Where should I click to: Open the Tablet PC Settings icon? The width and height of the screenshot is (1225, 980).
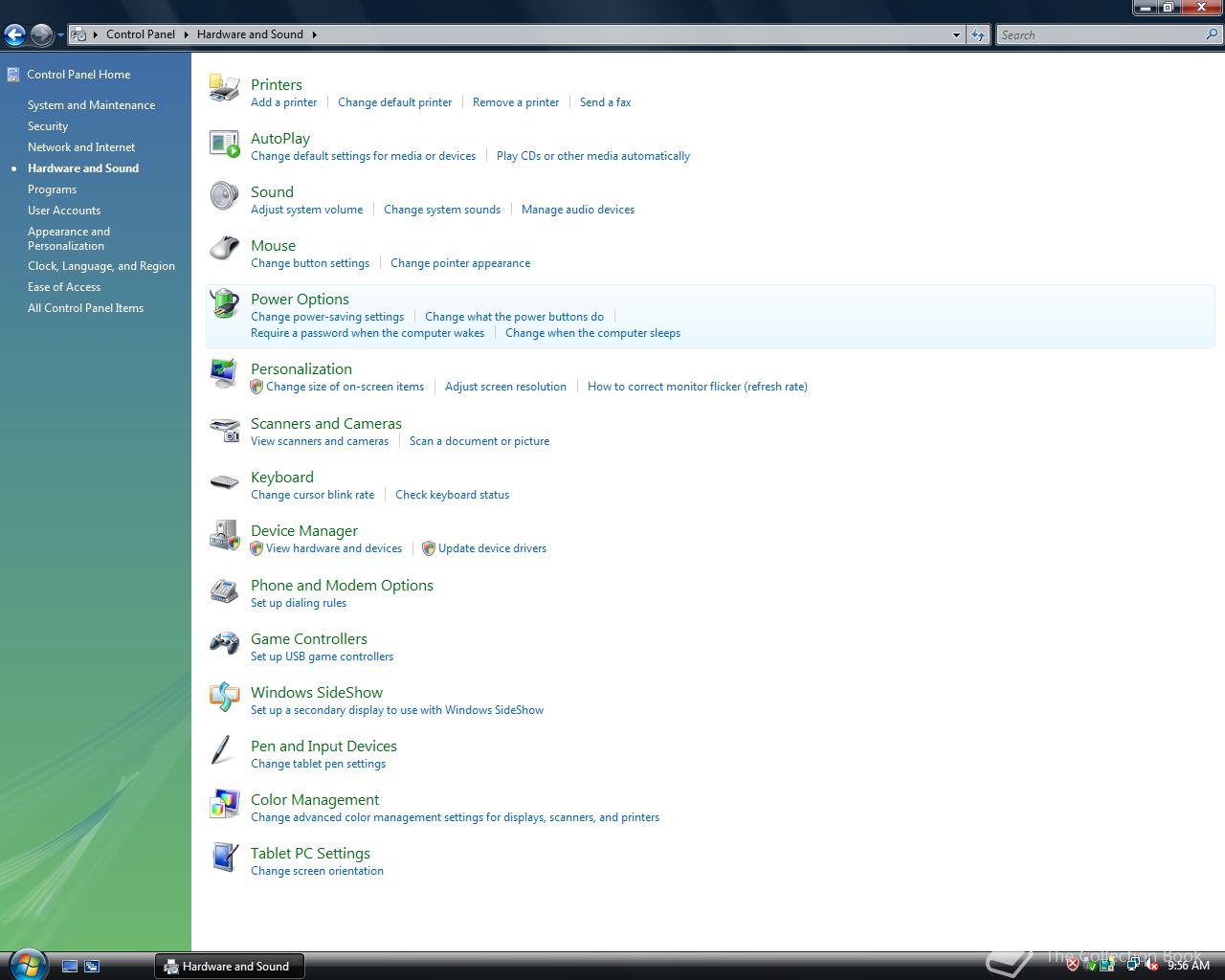pos(224,857)
